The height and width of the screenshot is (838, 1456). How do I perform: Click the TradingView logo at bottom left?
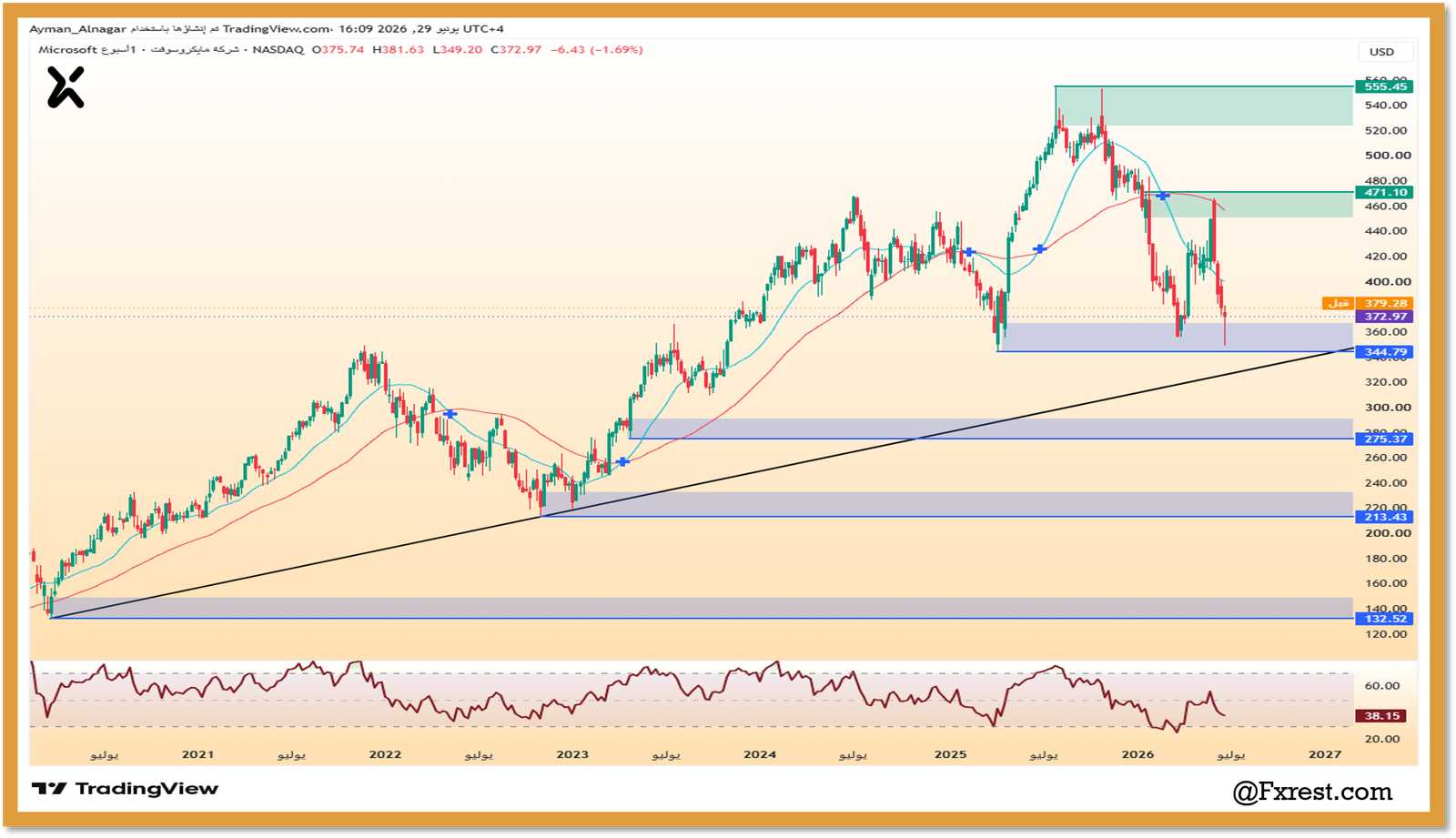pos(125,789)
